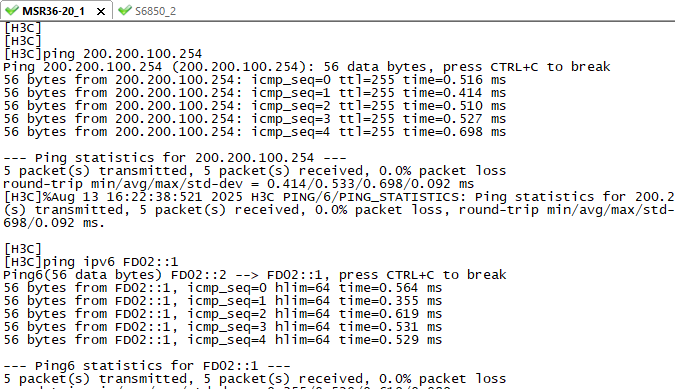Click the PING_STATISTICS log message line
Image resolution: width=675 pixels, height=389 pixels.
click(x=339, y=197)
